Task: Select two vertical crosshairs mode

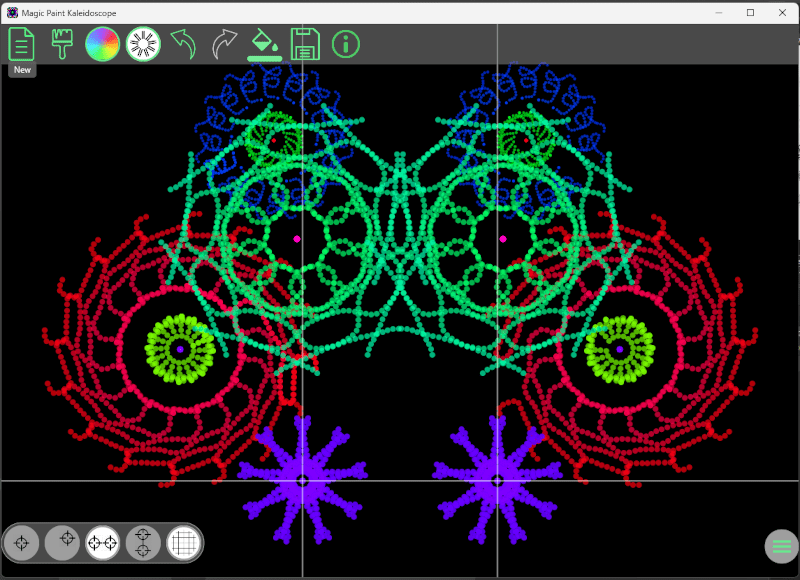Action: pyautogui.click(x=143, y=543)
